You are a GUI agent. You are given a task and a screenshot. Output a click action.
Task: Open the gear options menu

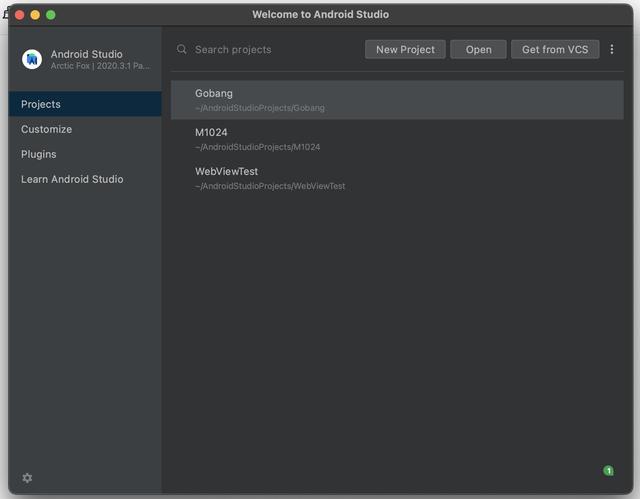(27, 478)
